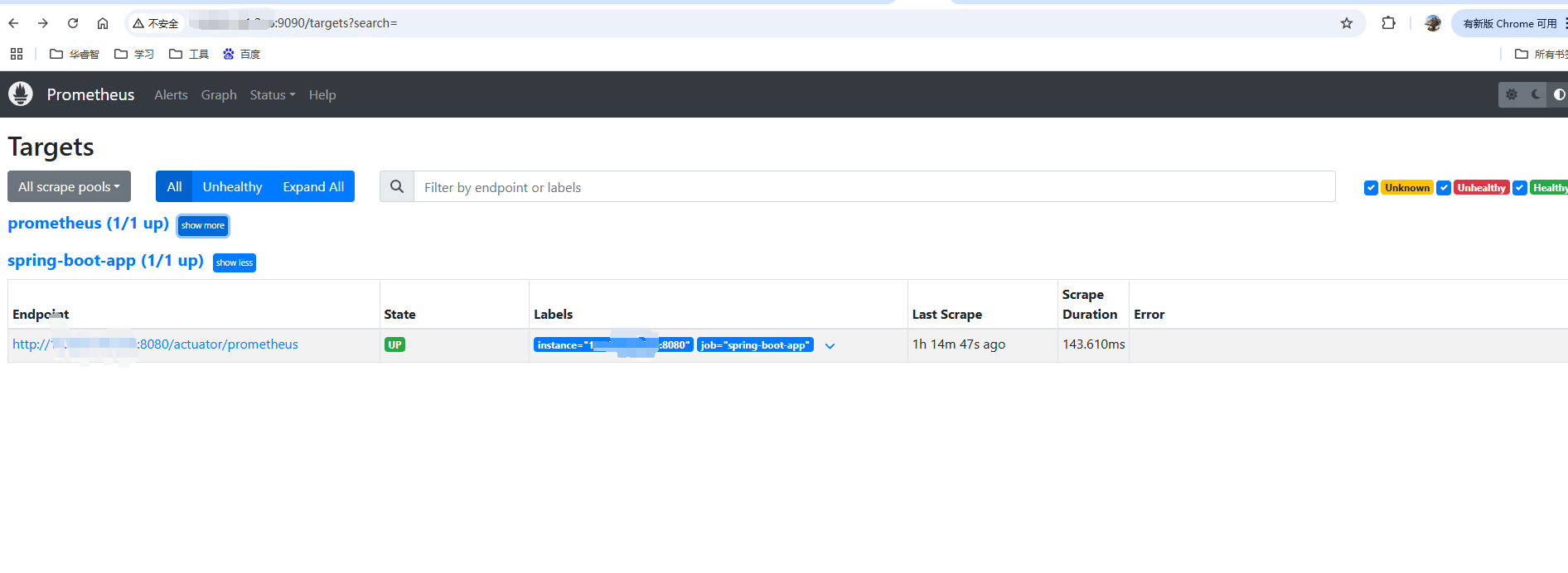Expand the labels chevron in the target row
This screenshot has width=1568, height=573.
pos(830,346)
